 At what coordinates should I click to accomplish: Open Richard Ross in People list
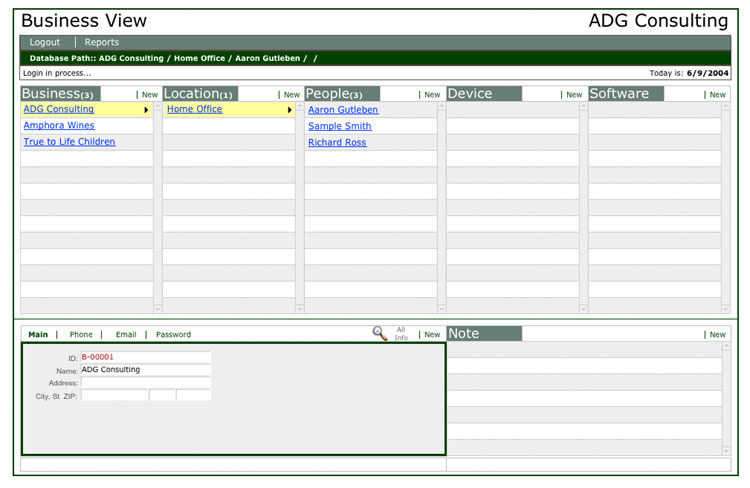point(338,142)
